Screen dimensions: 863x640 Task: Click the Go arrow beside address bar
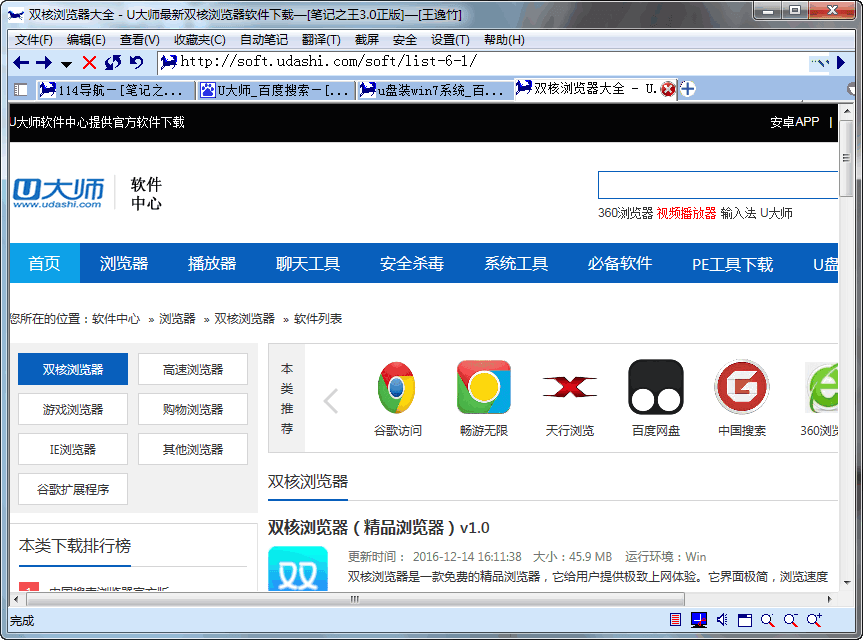840,63
